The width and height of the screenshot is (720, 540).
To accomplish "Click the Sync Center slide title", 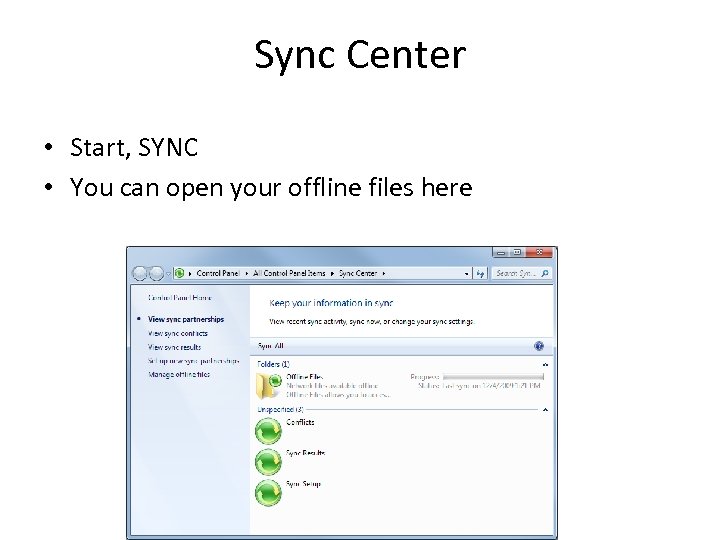I will [360, 55].
